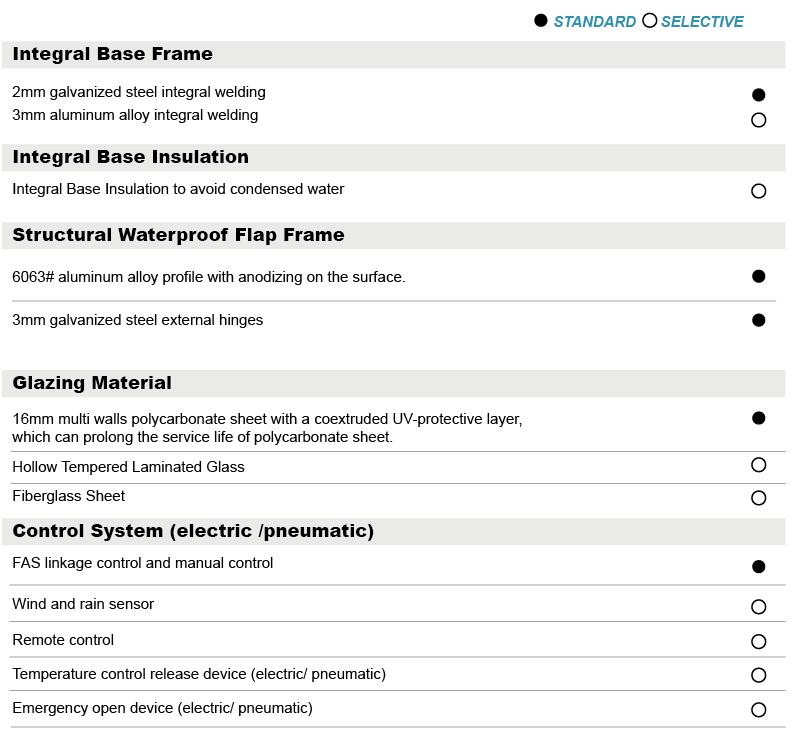
Task: Choose the Fiberglass Sheet option circle
Action: pos(758,498)
